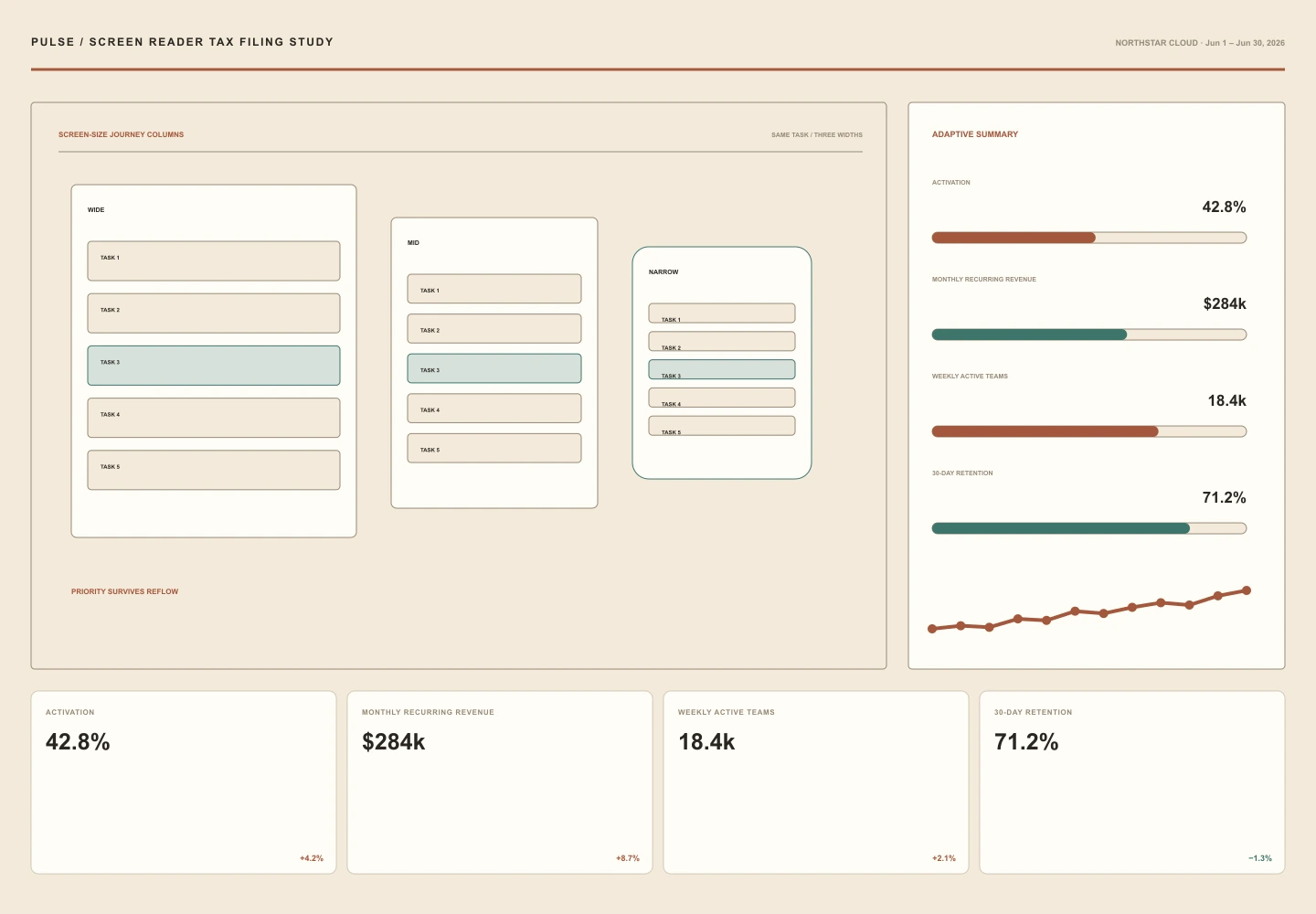Click the Activation progress bar in Adaptive Summary
Viewport: 1316px width, 914px height.
1089,238
